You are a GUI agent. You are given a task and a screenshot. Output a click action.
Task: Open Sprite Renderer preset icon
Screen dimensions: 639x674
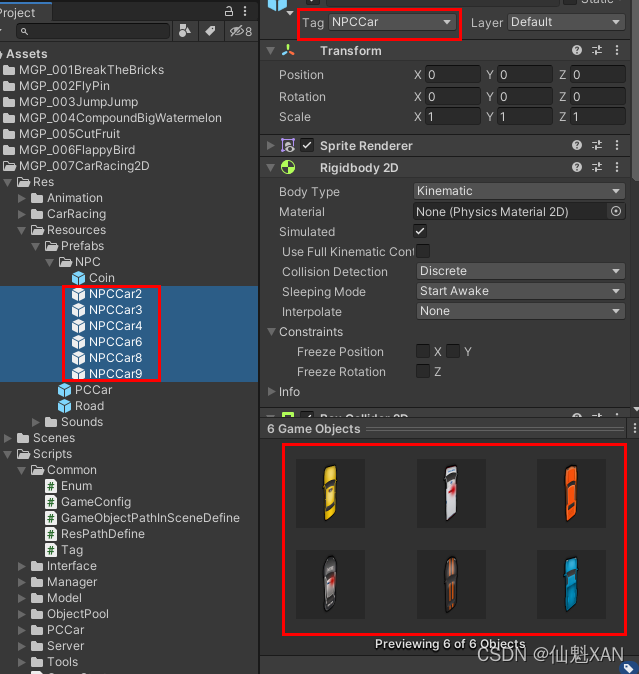(x=597, y=145)
